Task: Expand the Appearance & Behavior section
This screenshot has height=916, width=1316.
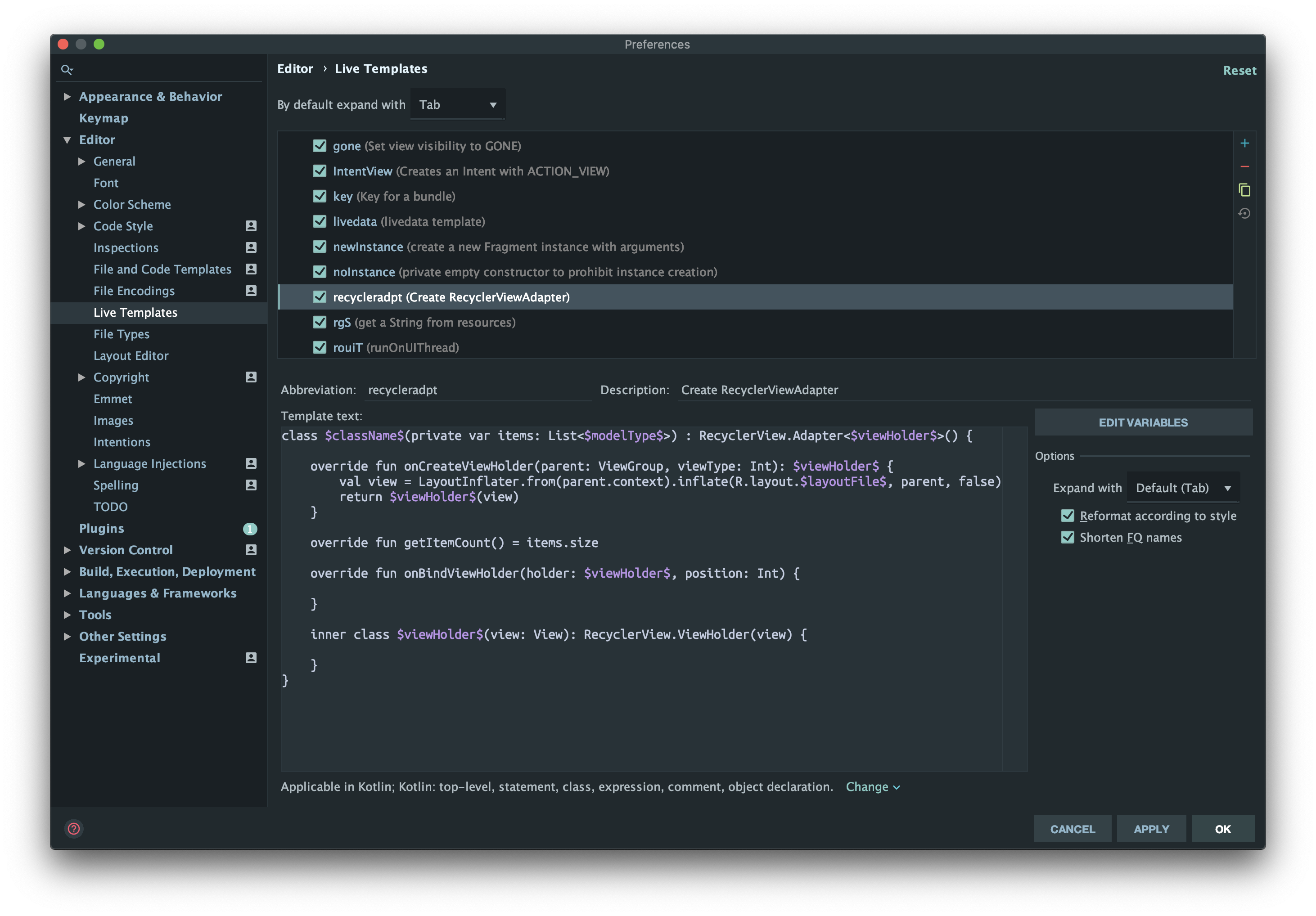Action: point(67,97)
